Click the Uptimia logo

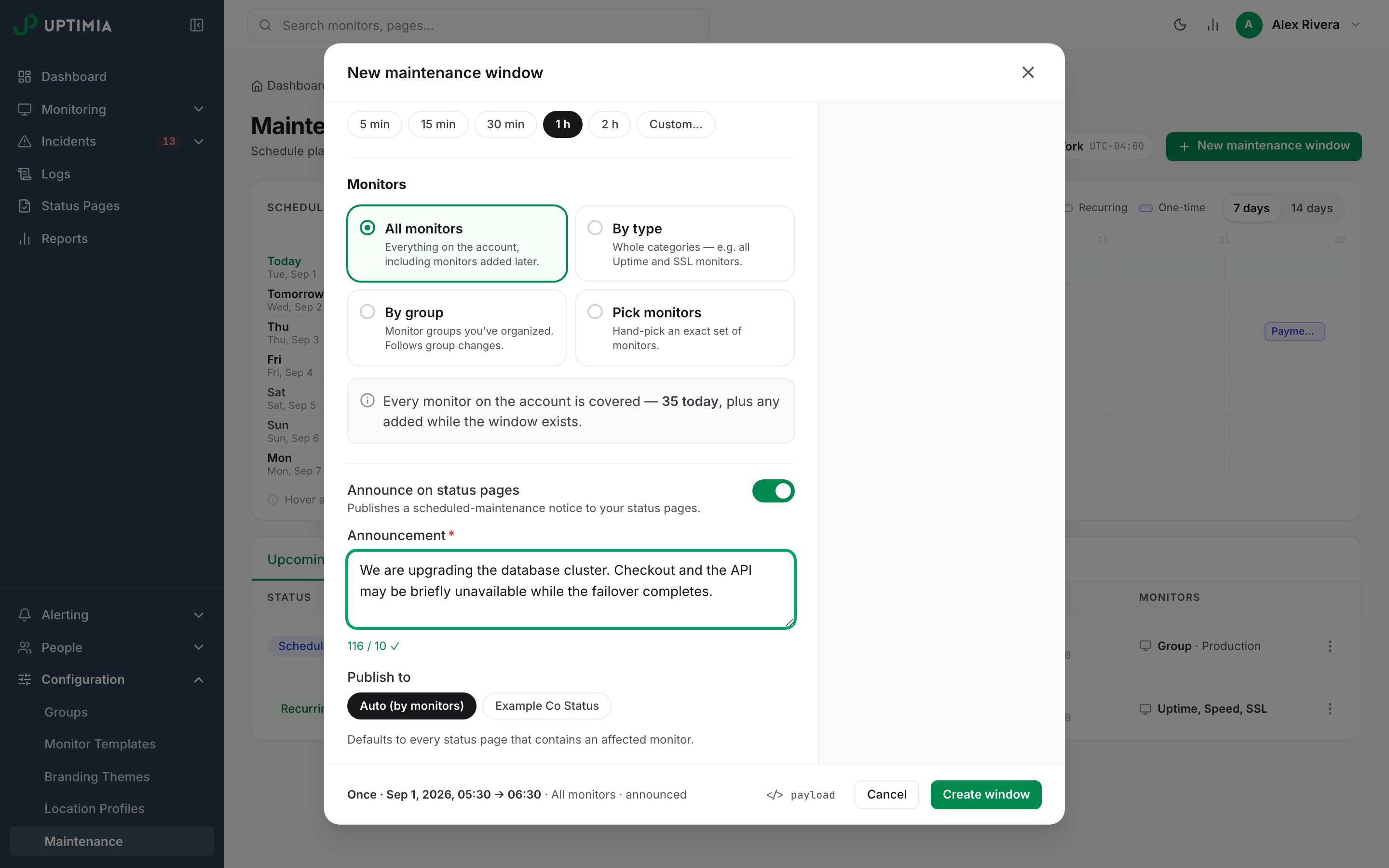click(63, 25)
